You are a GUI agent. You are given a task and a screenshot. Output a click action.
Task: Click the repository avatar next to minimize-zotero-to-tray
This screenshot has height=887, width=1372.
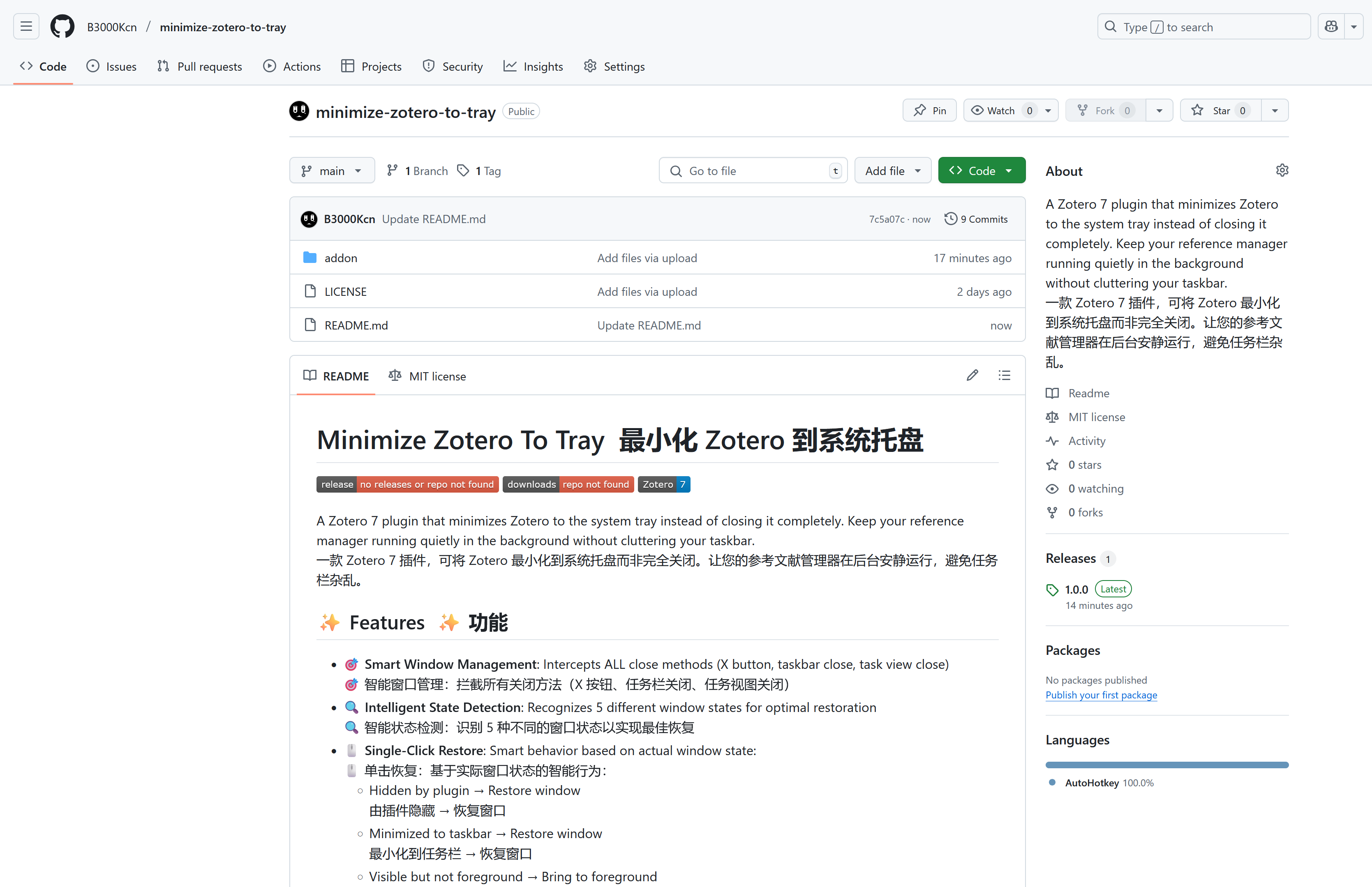[x=299, y=111]
